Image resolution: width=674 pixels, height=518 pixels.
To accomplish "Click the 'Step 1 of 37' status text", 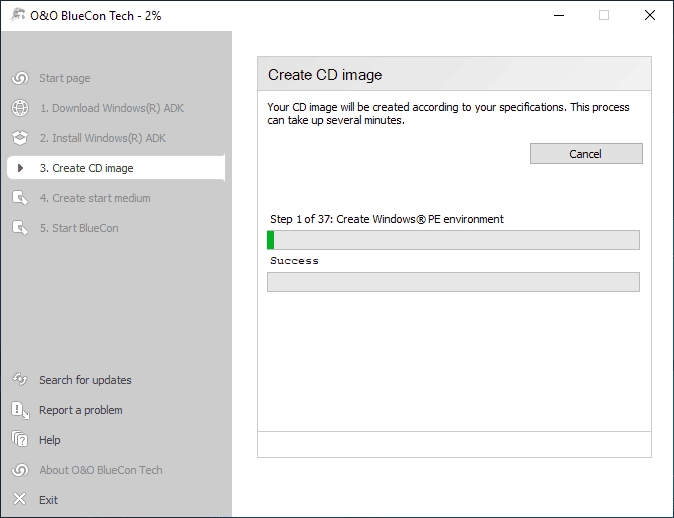I will point(386,219).
